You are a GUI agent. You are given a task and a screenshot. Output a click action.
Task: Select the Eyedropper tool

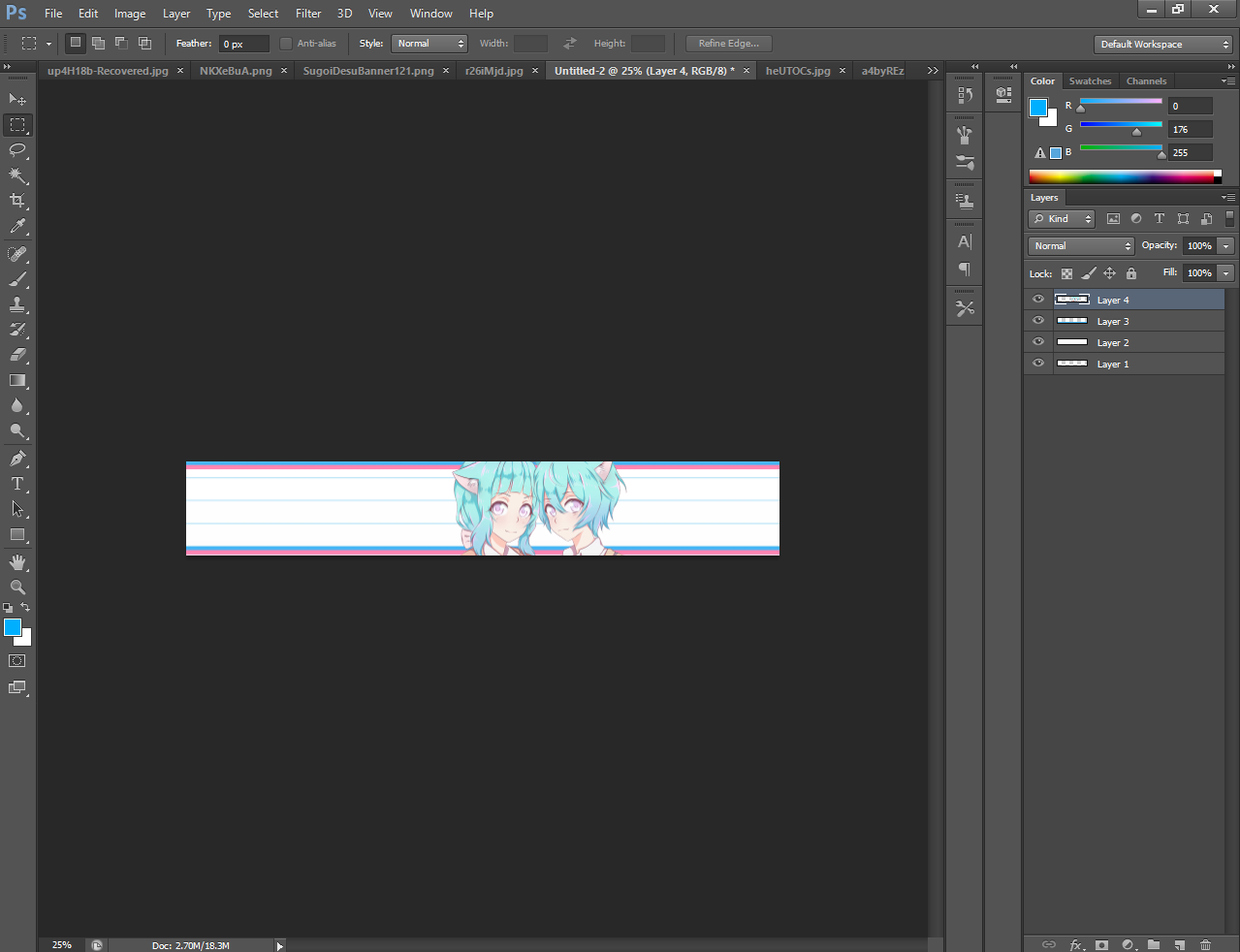[17, 226]
